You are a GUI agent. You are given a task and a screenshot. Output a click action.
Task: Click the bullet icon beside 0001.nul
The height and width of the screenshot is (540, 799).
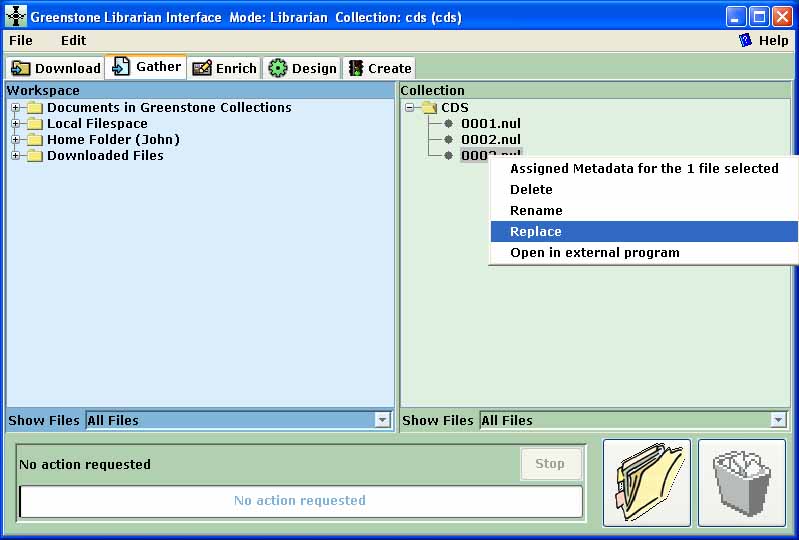point(449,124)
